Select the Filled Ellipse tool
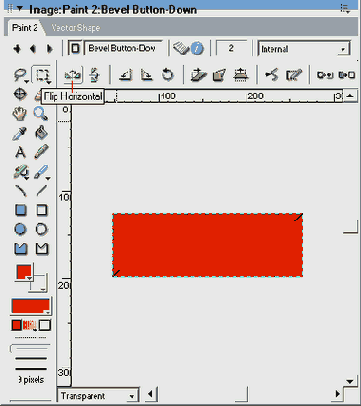The width and height of the screenshot is (361, 406). pos(21,230)
